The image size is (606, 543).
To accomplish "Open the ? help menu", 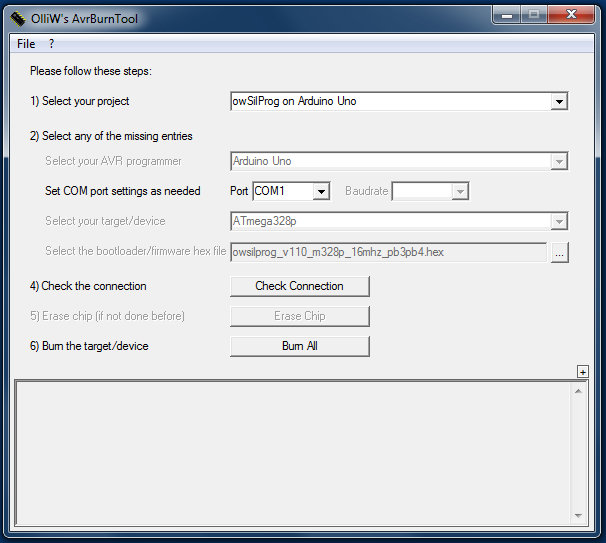I will [51, 44].
